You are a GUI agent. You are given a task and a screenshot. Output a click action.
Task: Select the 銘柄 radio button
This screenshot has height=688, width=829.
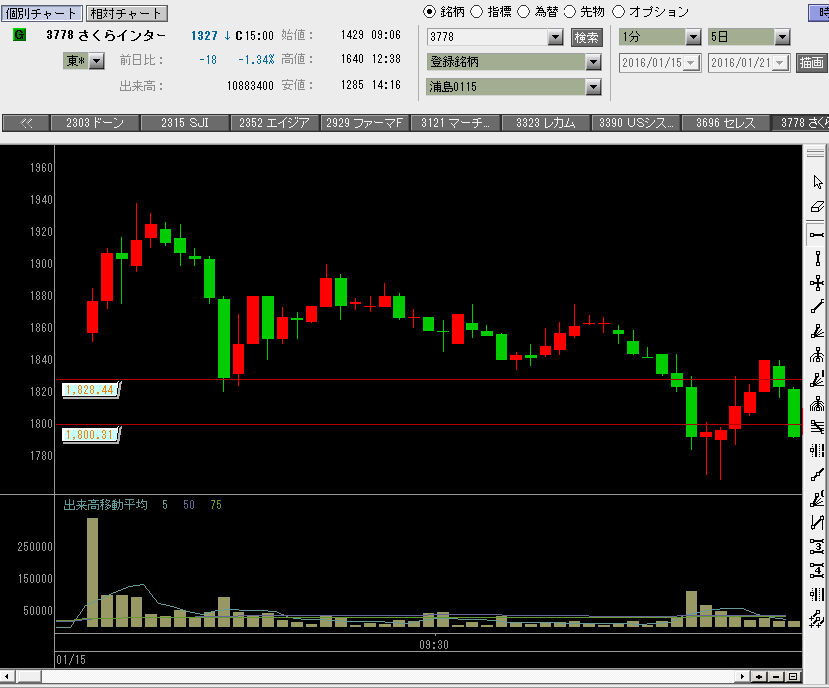[429, 12]
